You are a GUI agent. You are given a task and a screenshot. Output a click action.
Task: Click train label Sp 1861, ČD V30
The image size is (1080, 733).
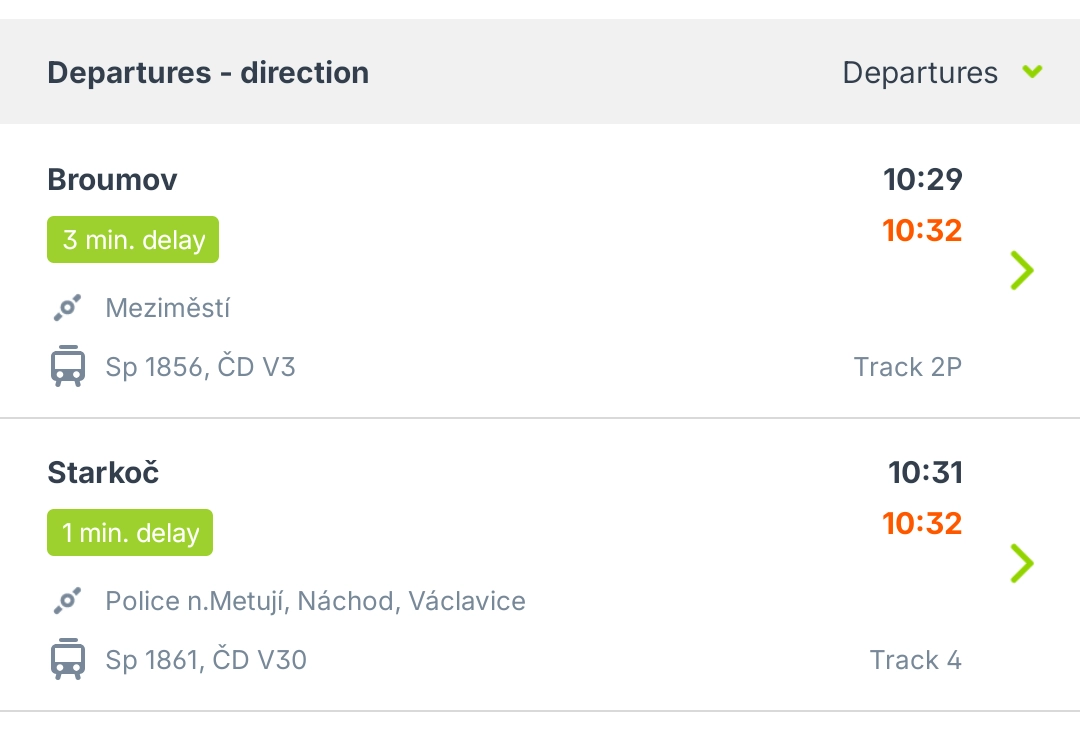point(206,660)
